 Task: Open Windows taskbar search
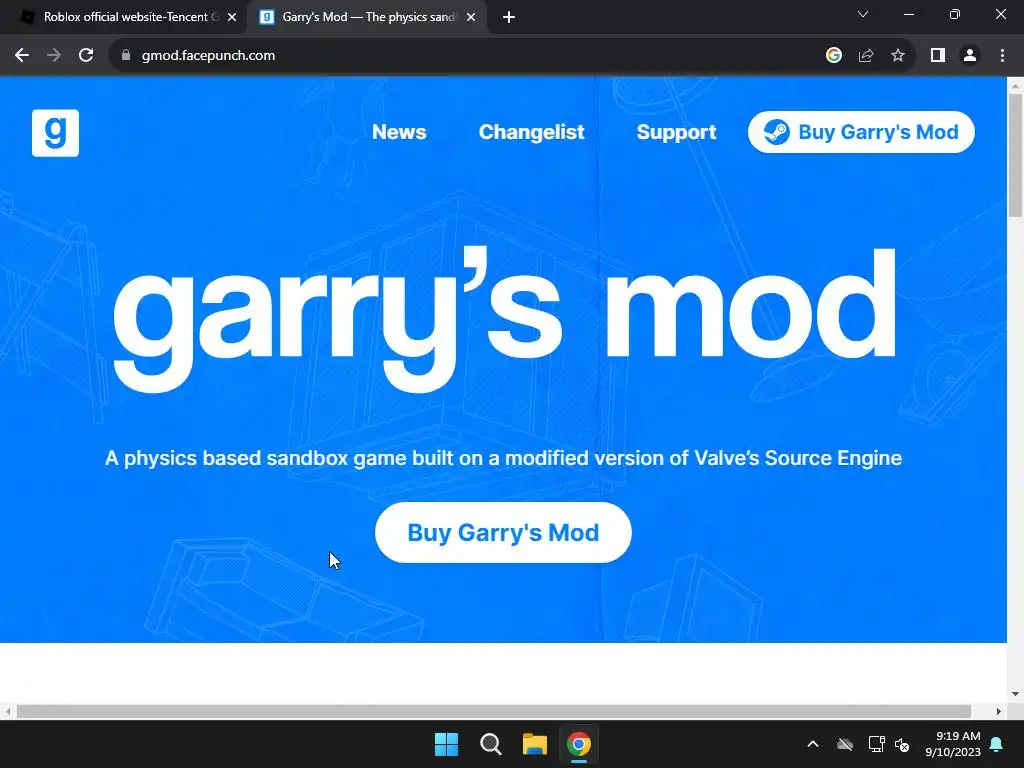click(x=490, y=744)
